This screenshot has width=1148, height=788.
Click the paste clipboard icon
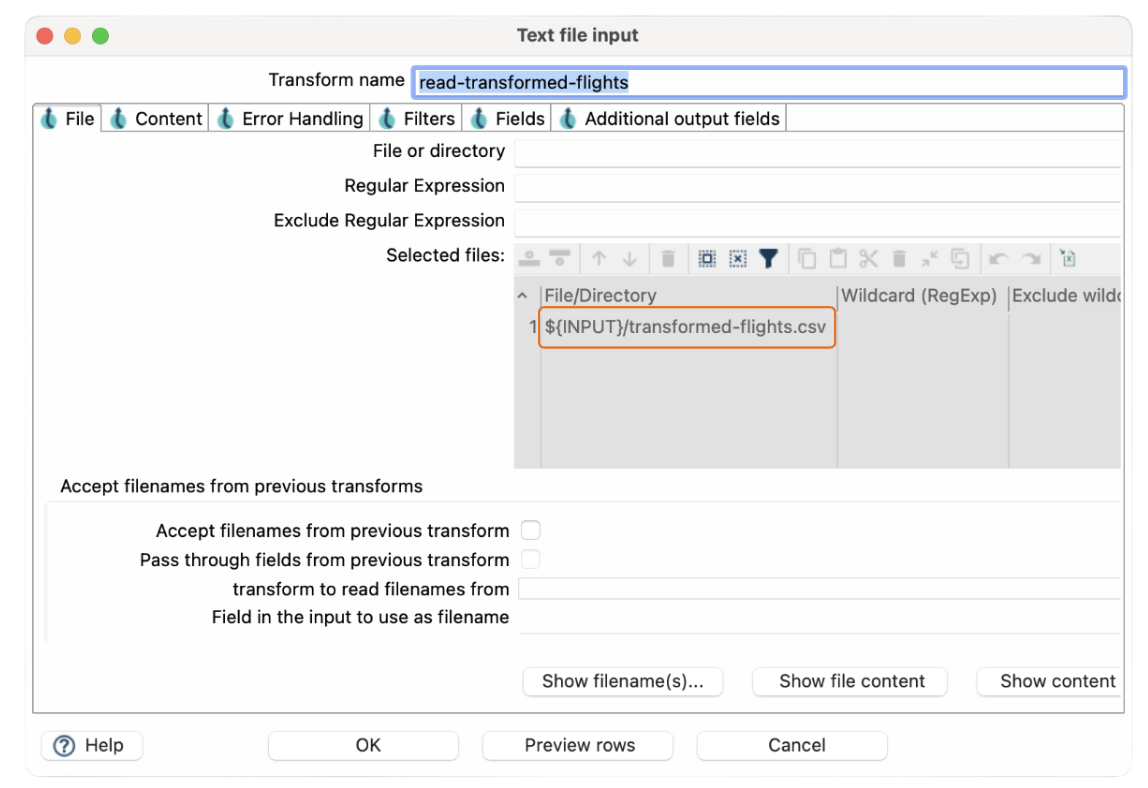pos(838,259)
